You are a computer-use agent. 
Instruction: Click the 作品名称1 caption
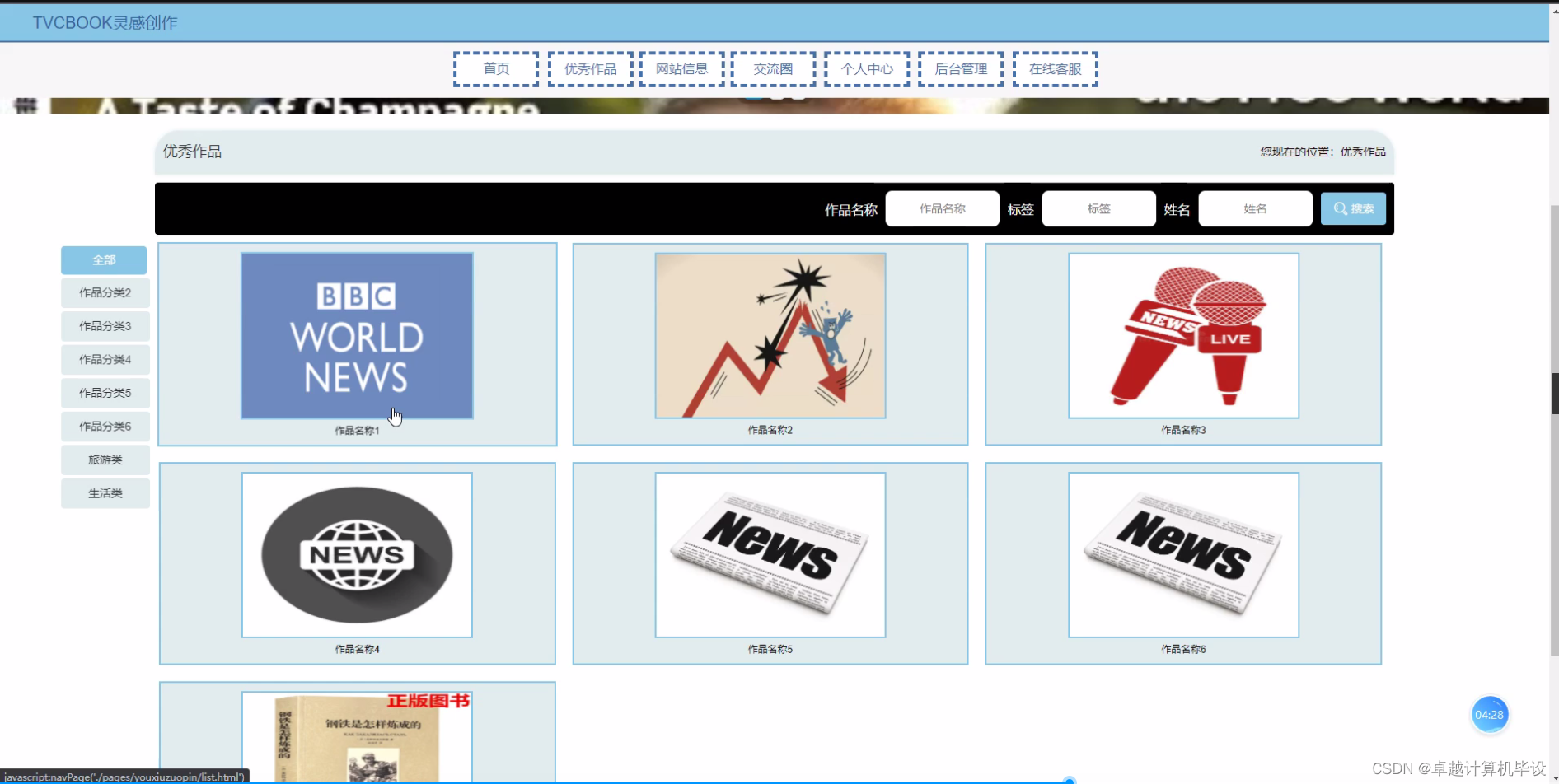(357, 431)
